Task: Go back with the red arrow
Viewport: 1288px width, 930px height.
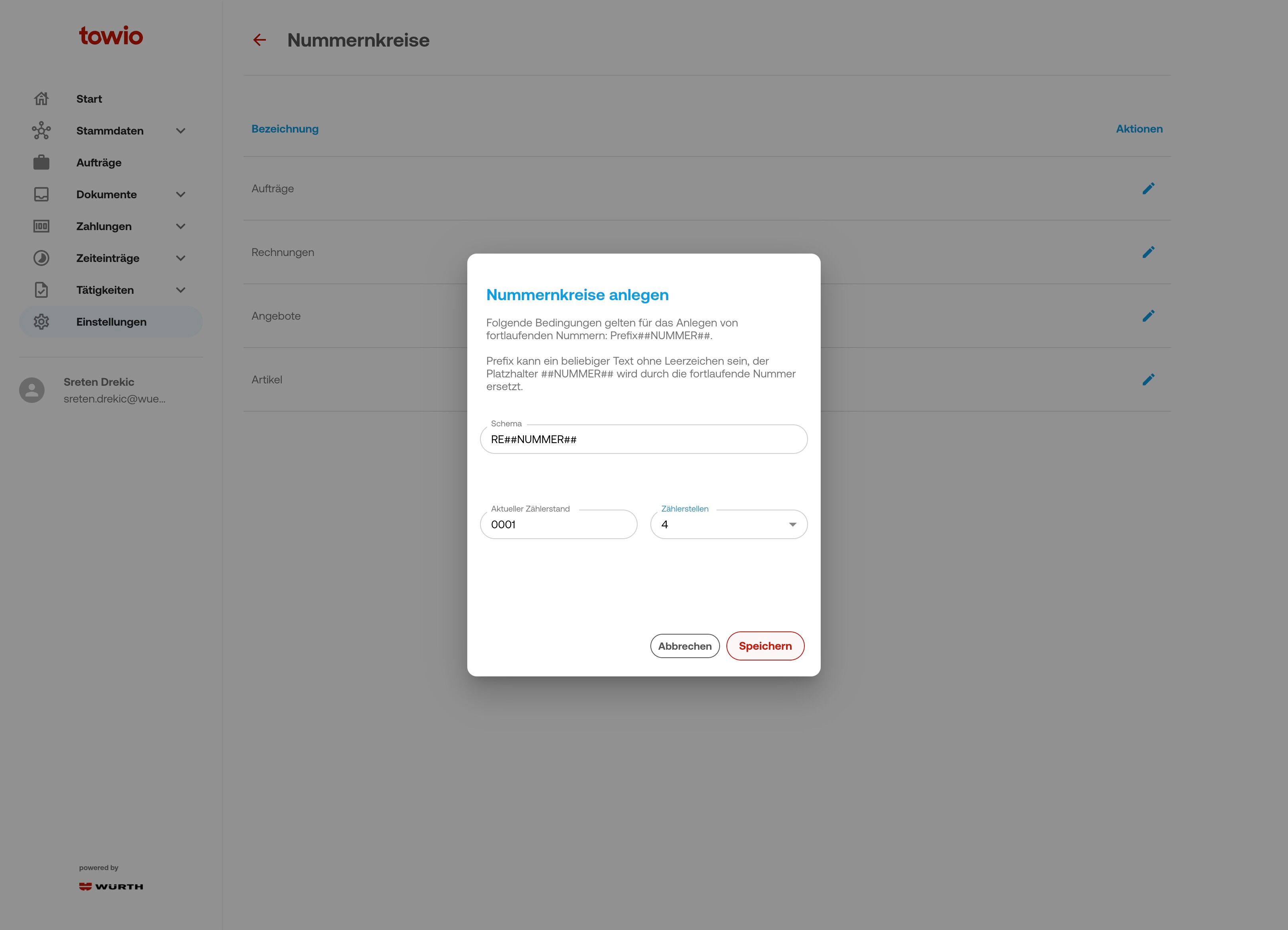Action: pos(260,40)
